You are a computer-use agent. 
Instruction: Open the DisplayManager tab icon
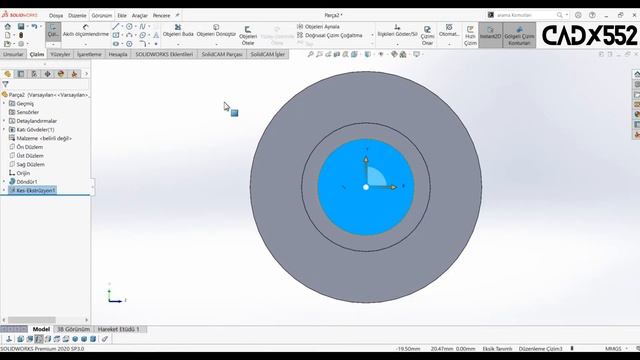tap(61, 74)
